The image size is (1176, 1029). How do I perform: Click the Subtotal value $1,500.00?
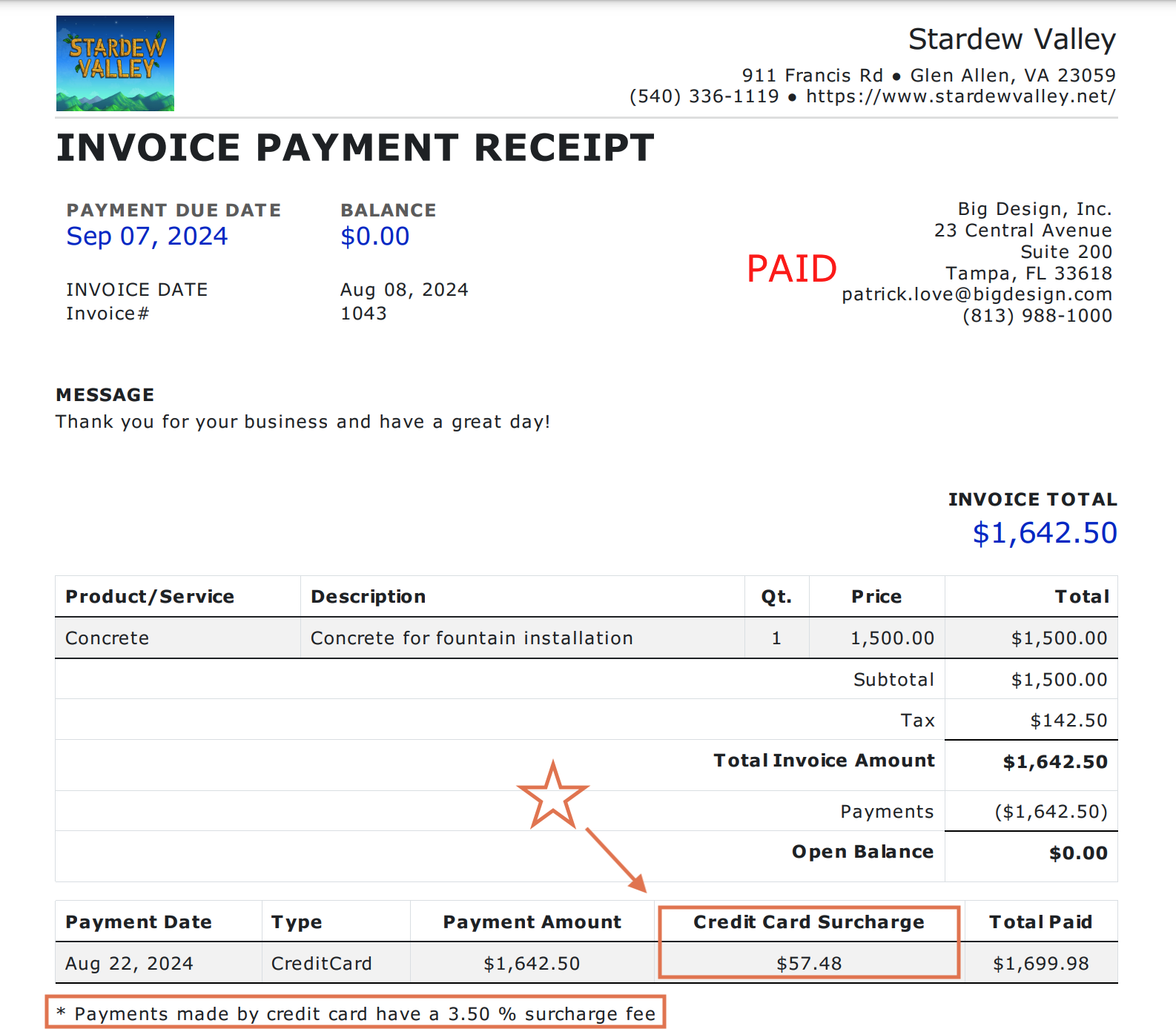tap(1059, 680)
